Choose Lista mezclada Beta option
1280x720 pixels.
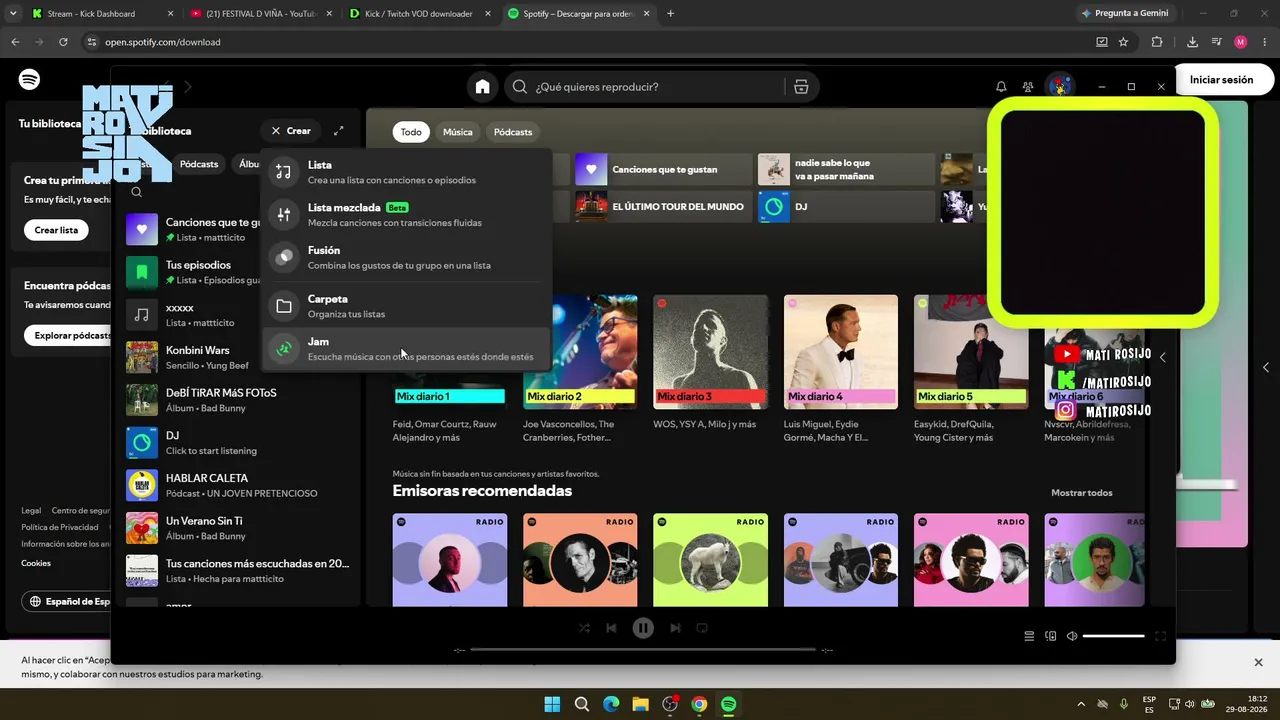click(x=406, y=214)
